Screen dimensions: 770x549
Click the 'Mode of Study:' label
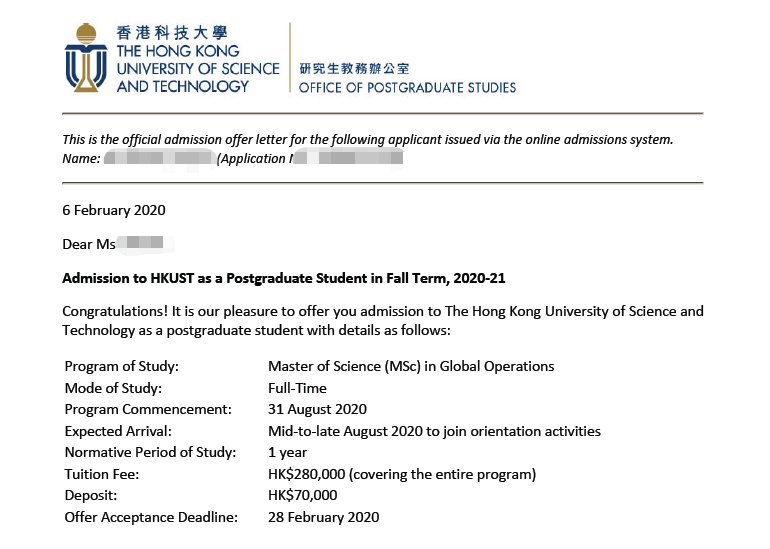[x=113, y=388]
